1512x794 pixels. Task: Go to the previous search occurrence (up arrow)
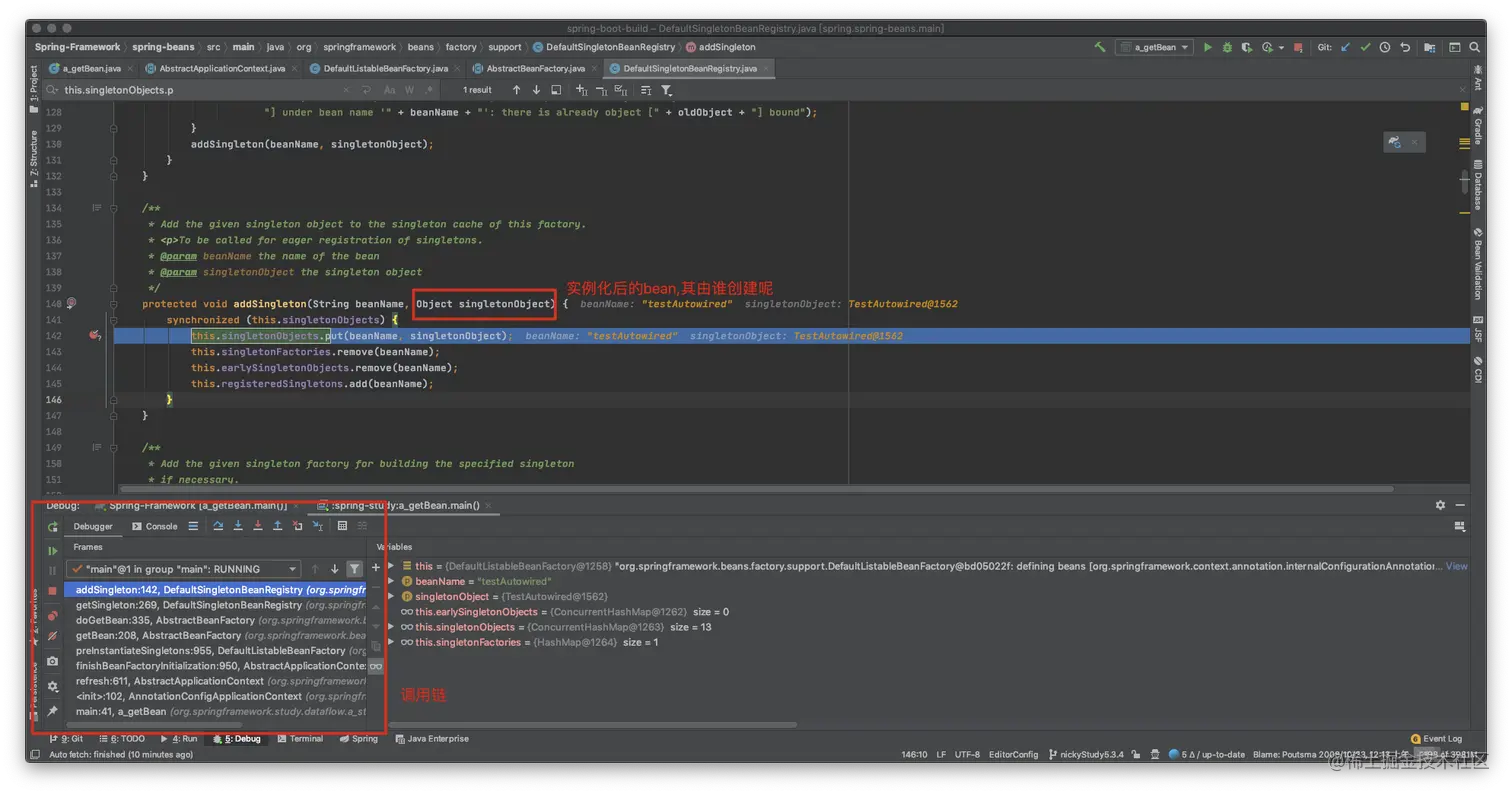tap(516, 90)
